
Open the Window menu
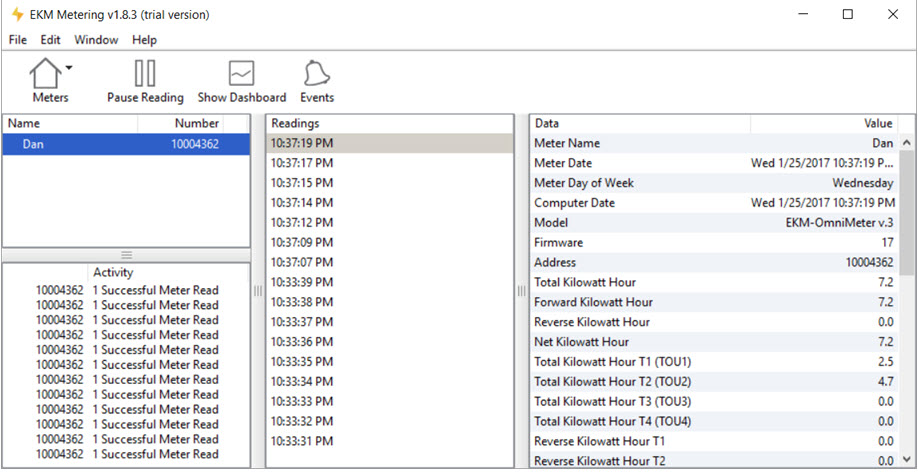96,40
